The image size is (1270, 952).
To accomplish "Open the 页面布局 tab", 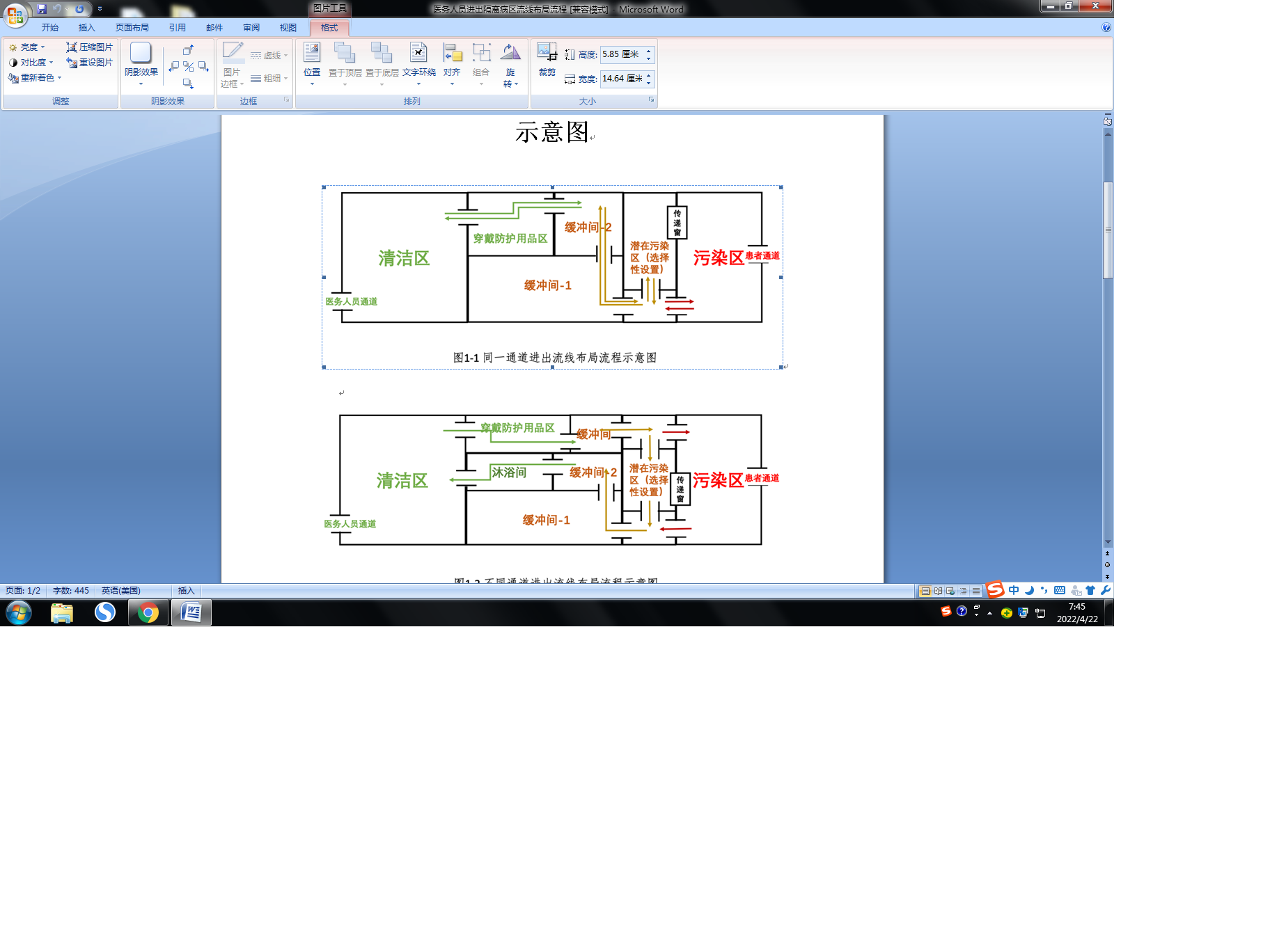I will 132,28.
